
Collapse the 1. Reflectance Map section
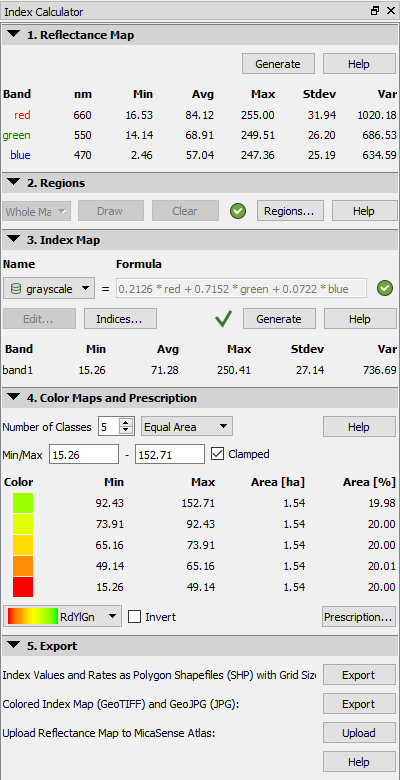coord(14,35)
